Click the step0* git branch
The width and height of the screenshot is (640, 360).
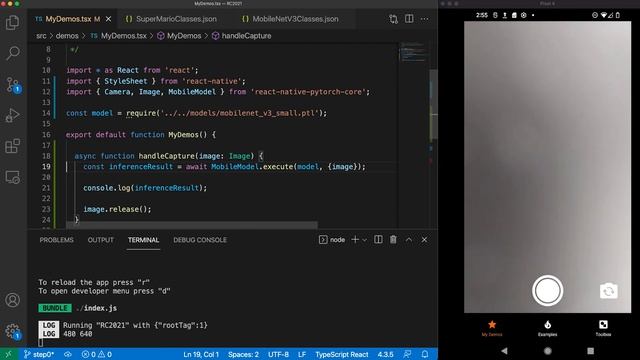coord(39,354)
